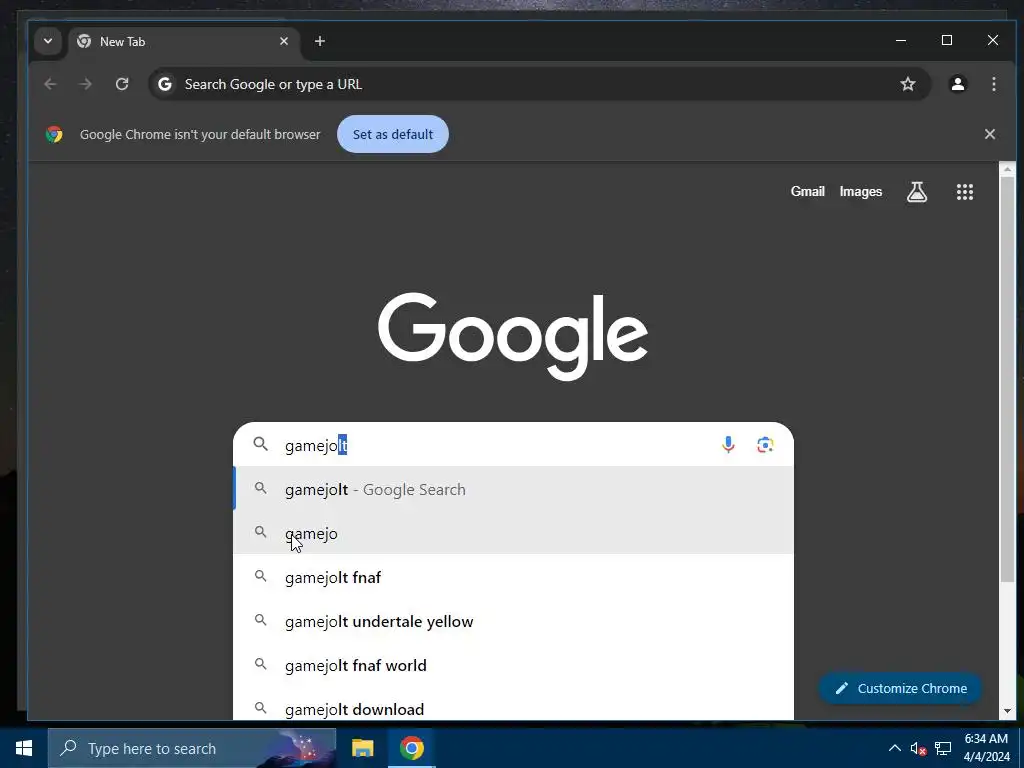This screenshot has width=1024, height=768.
Task: Maximize the Chrome window
Action: 947,40
